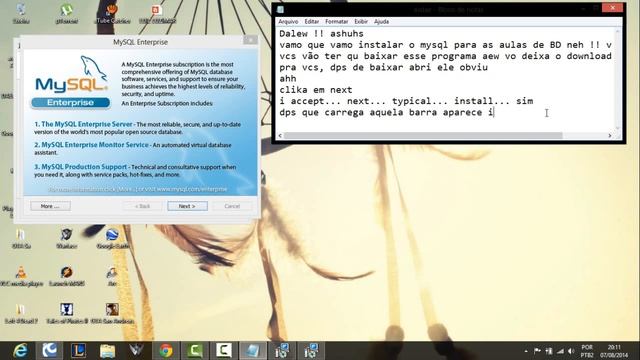The height and width of the screenshot is (360, 640).
Task: Select the red desktop icon near aTube Catcher
Action: 157,13
